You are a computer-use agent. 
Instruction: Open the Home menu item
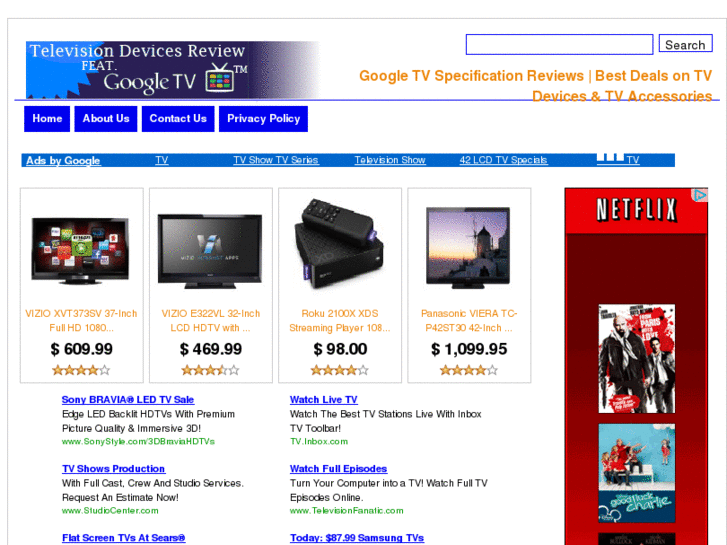pyautogui.click(x=47, y=119)
